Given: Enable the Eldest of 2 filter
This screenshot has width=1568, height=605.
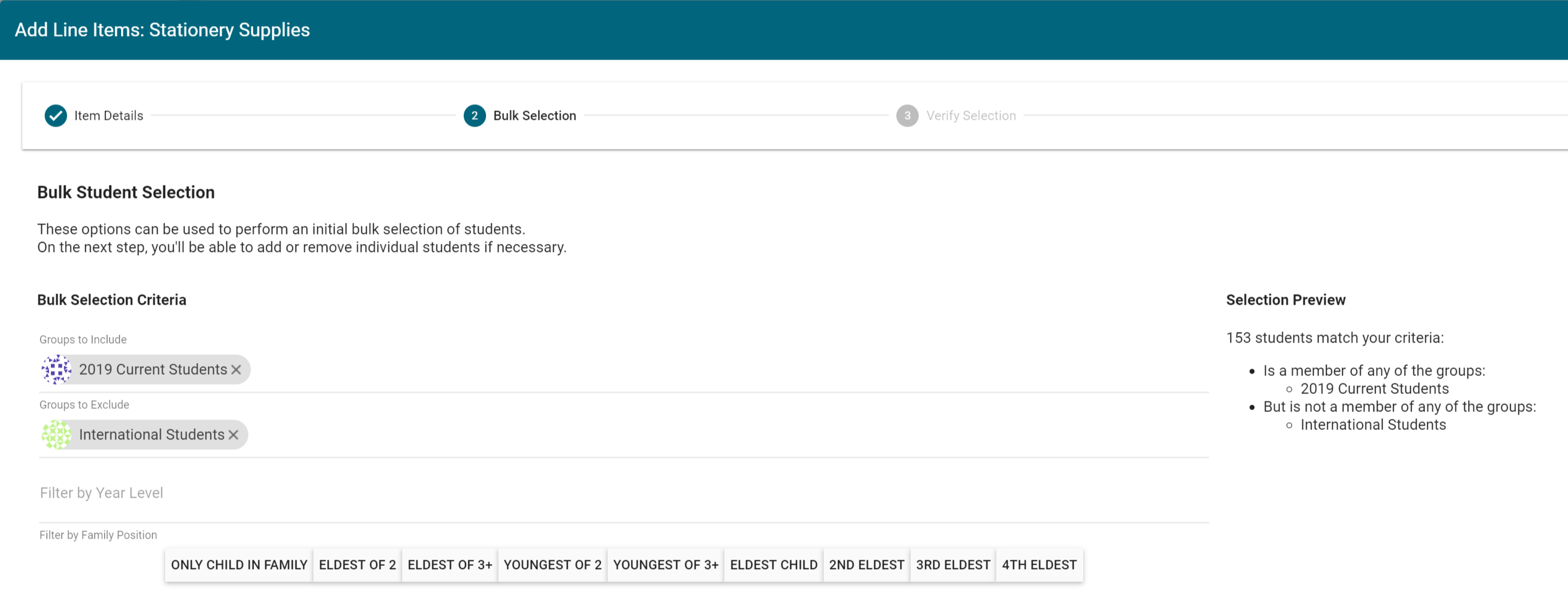Looking at the screenshot, I should pos(357,565).
